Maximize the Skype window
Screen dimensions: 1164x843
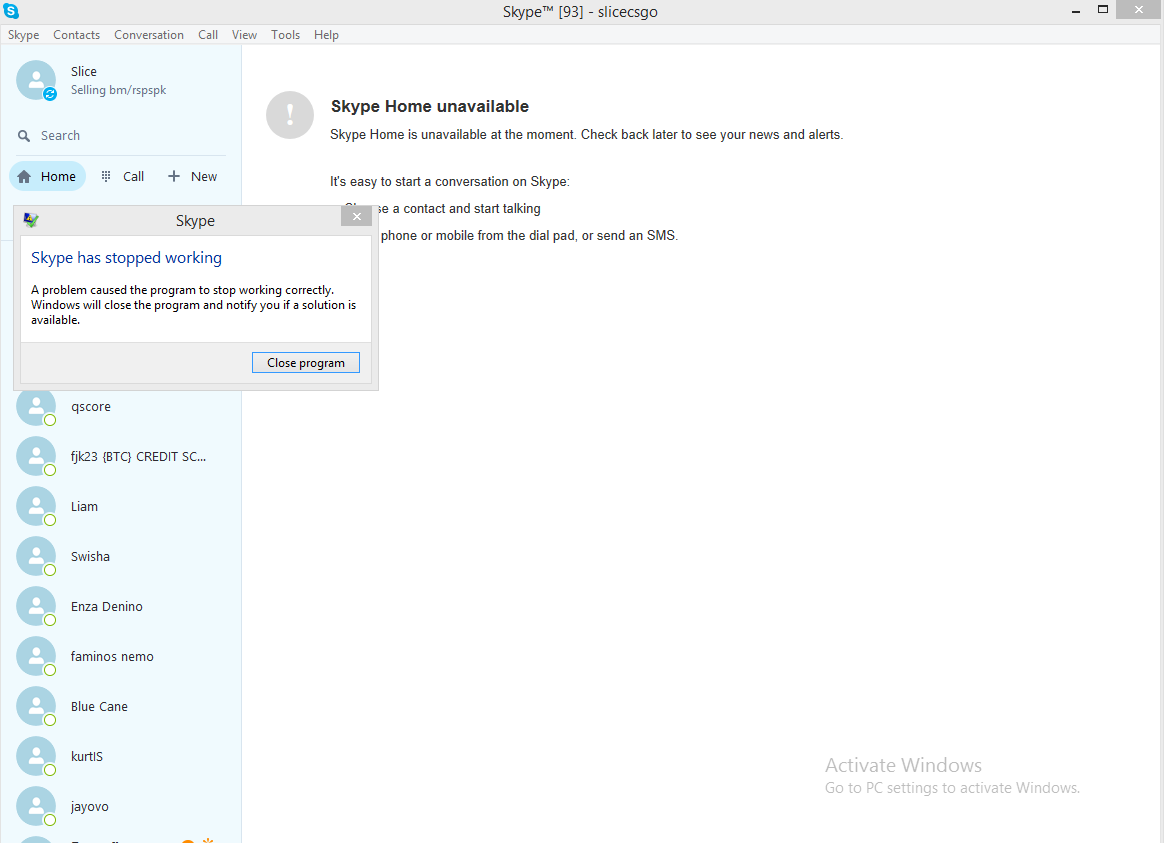click(1103, 10)
